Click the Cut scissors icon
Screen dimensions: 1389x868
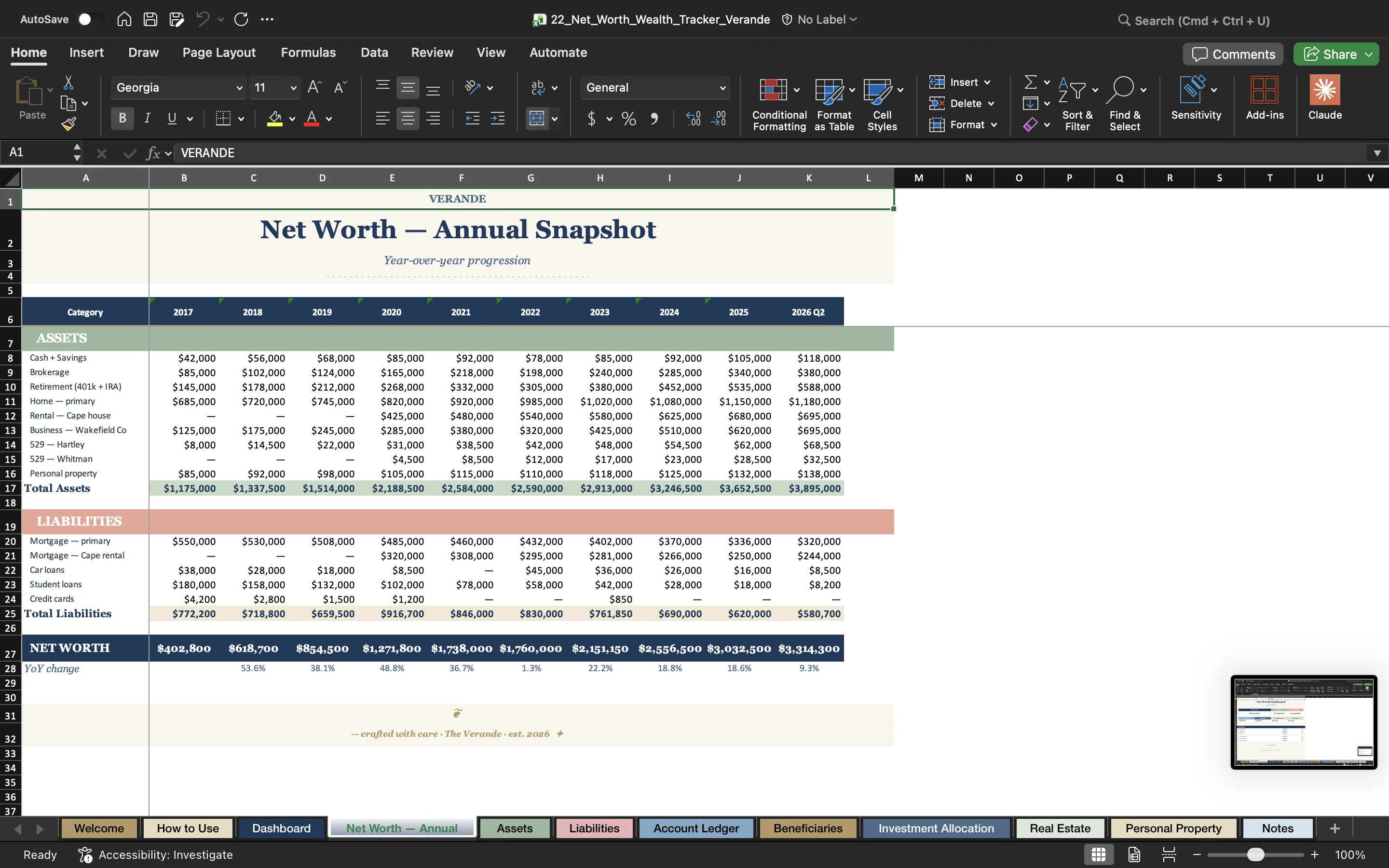click(x=68, y=82)
